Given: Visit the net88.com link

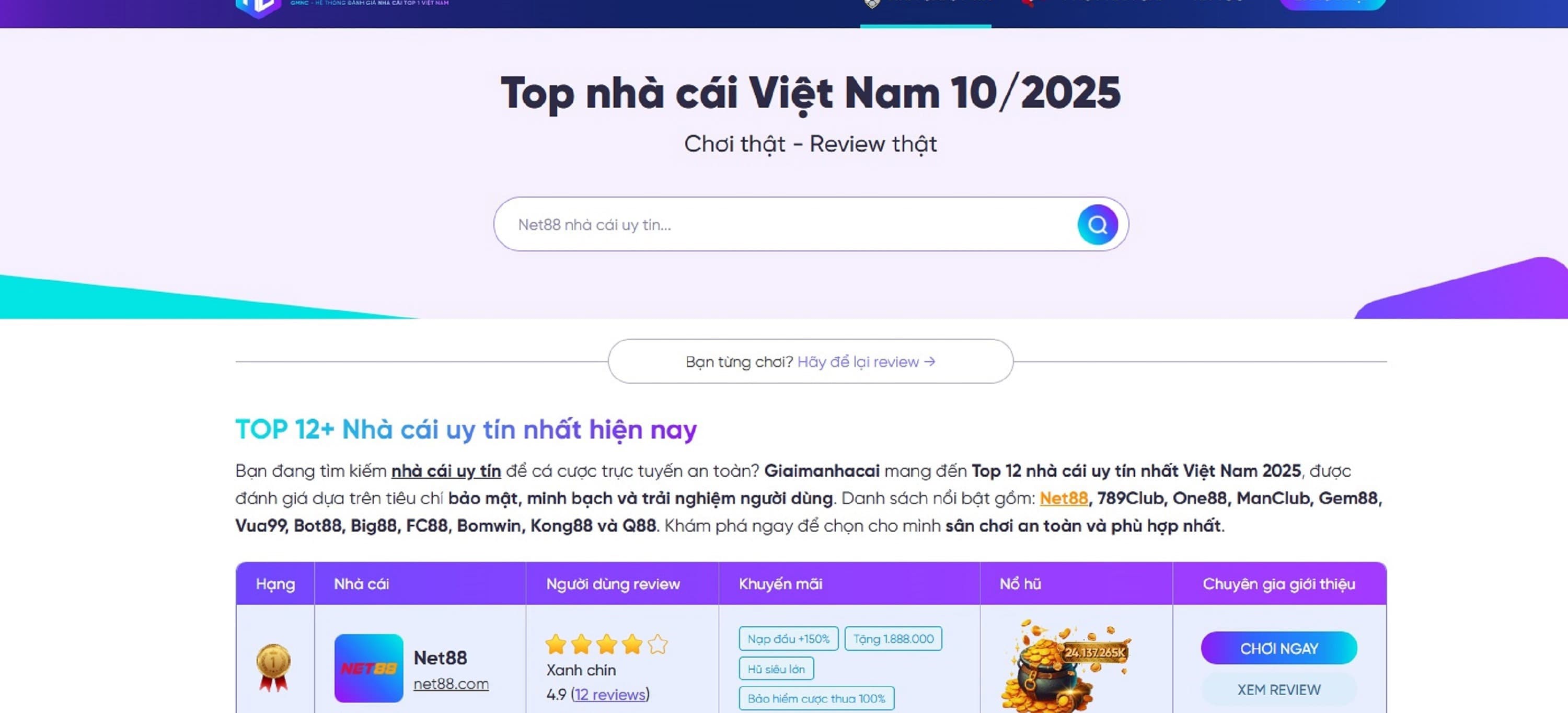Looking at the screenshot, I should click(451, 684).
